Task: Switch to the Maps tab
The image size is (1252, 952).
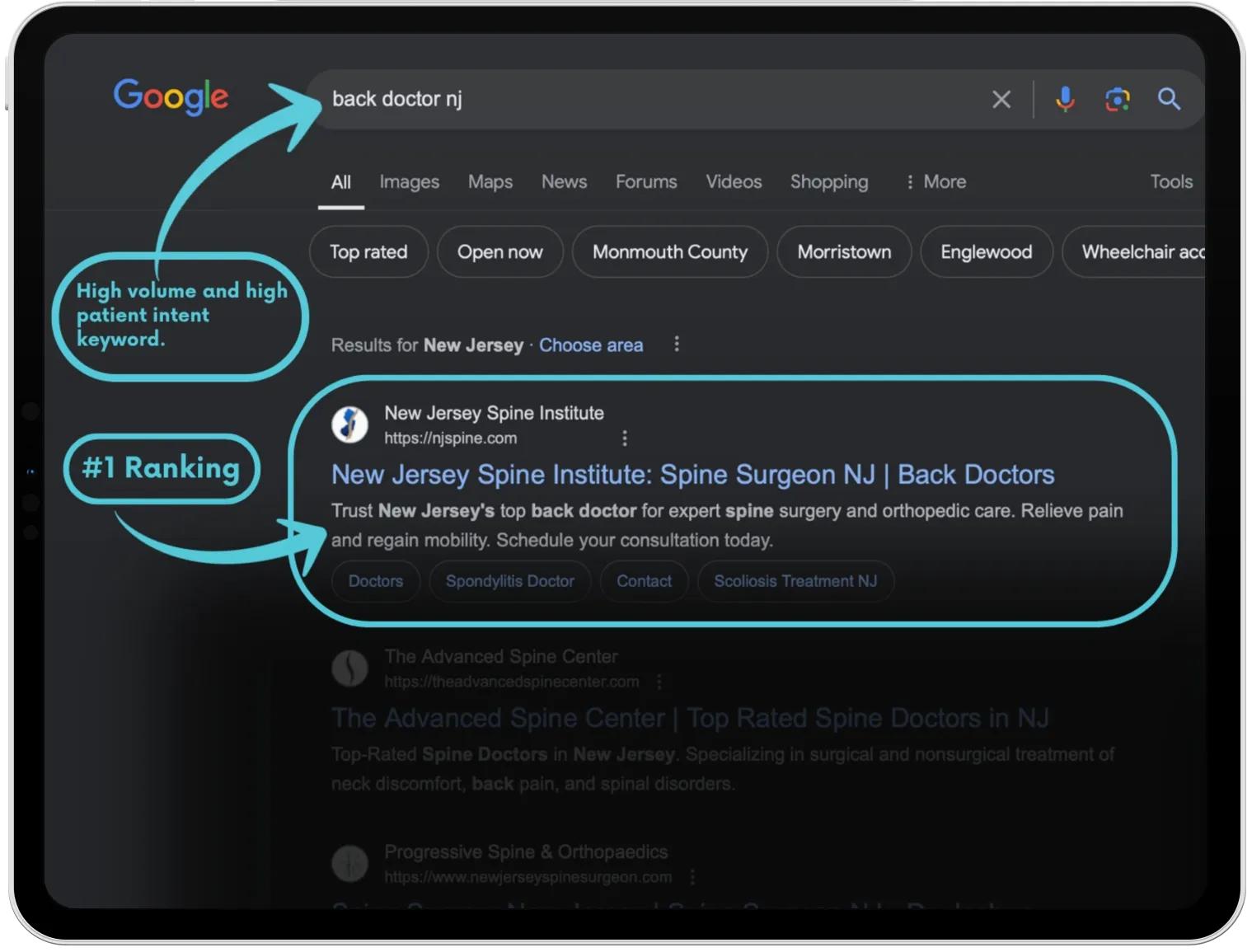Action: [490, 182]
